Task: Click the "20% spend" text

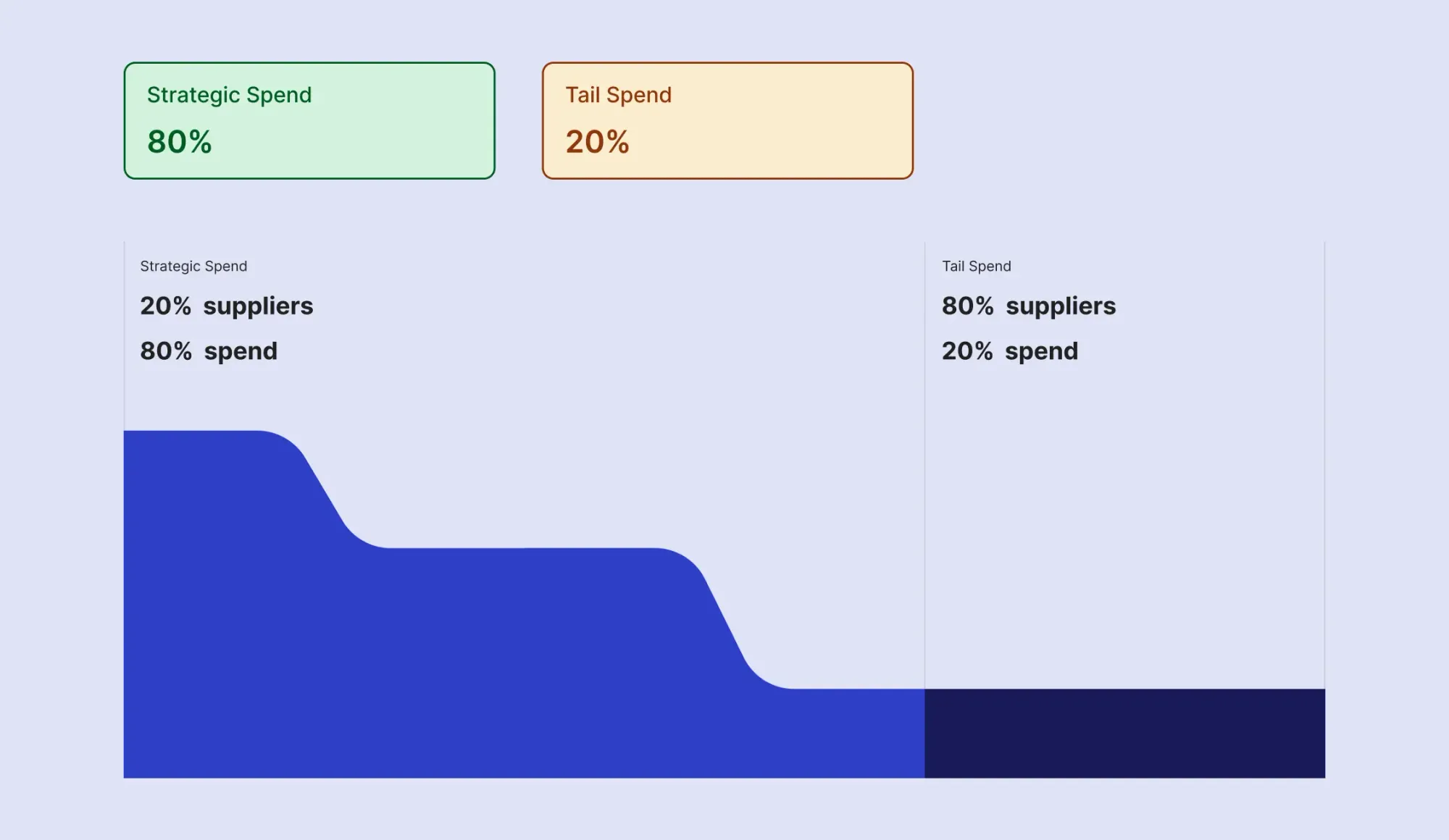Action: pyautogui.click(x=1009, y=351)
